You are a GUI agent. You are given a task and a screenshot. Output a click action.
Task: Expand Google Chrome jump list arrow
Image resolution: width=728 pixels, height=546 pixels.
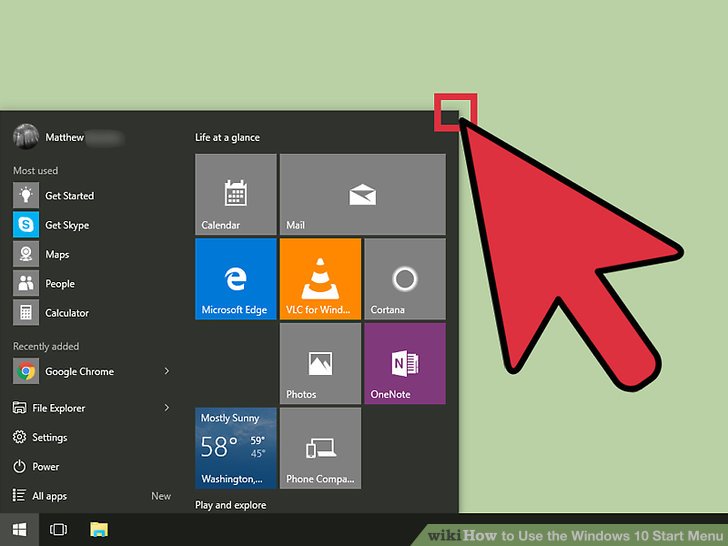click(x=167, y=371)
